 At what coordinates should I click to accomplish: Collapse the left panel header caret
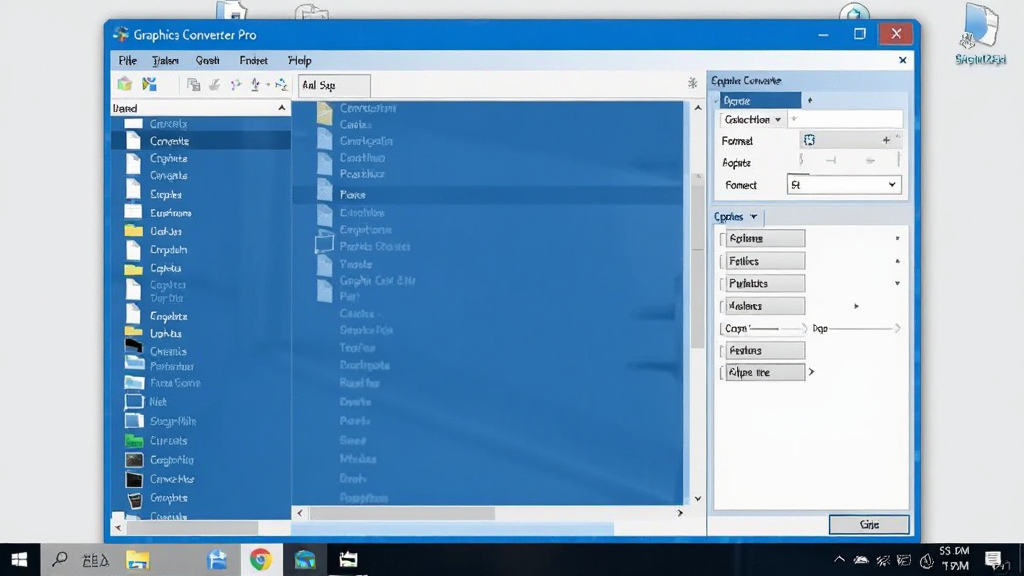point(281,108)
